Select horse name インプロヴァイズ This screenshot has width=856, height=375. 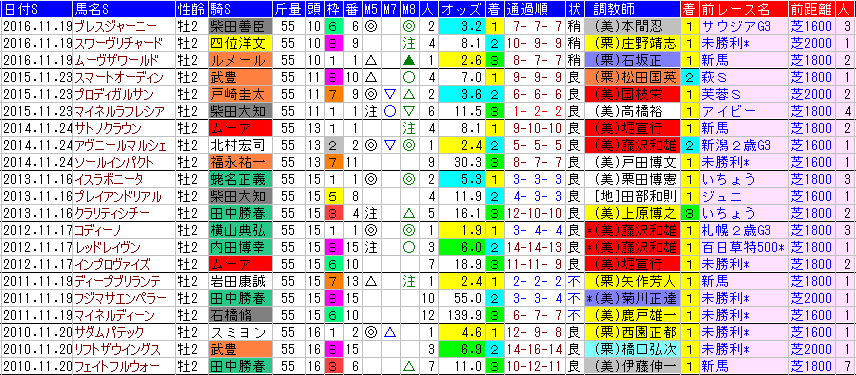[x=111, y=265]
